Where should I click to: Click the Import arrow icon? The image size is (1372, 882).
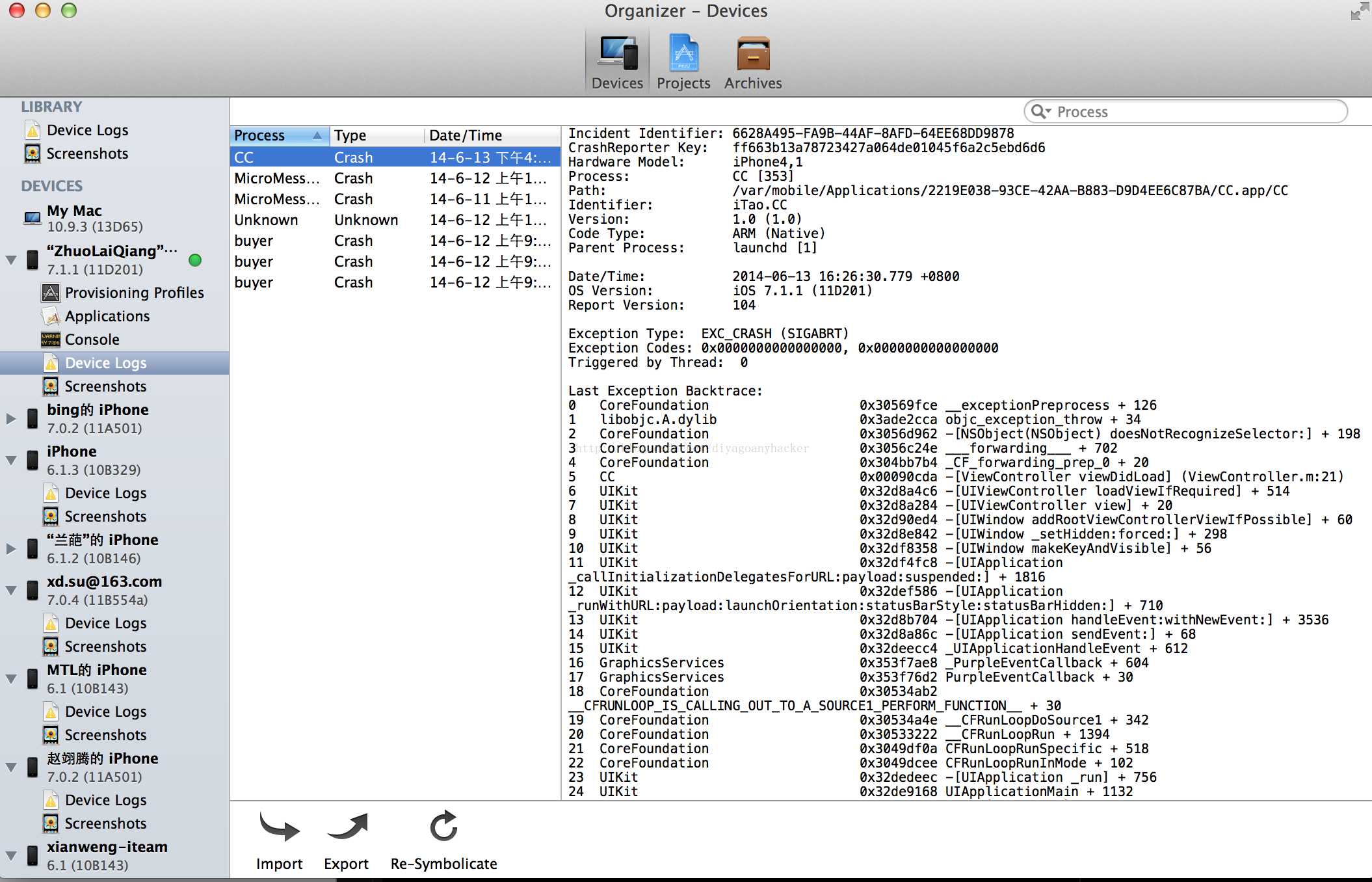pos(279,827)
